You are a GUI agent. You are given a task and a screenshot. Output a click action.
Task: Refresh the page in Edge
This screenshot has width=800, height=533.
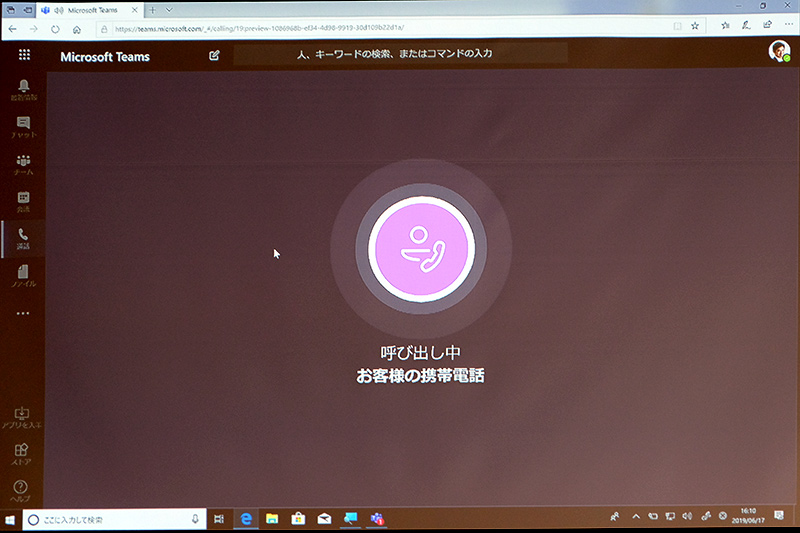tap(55, 29)
